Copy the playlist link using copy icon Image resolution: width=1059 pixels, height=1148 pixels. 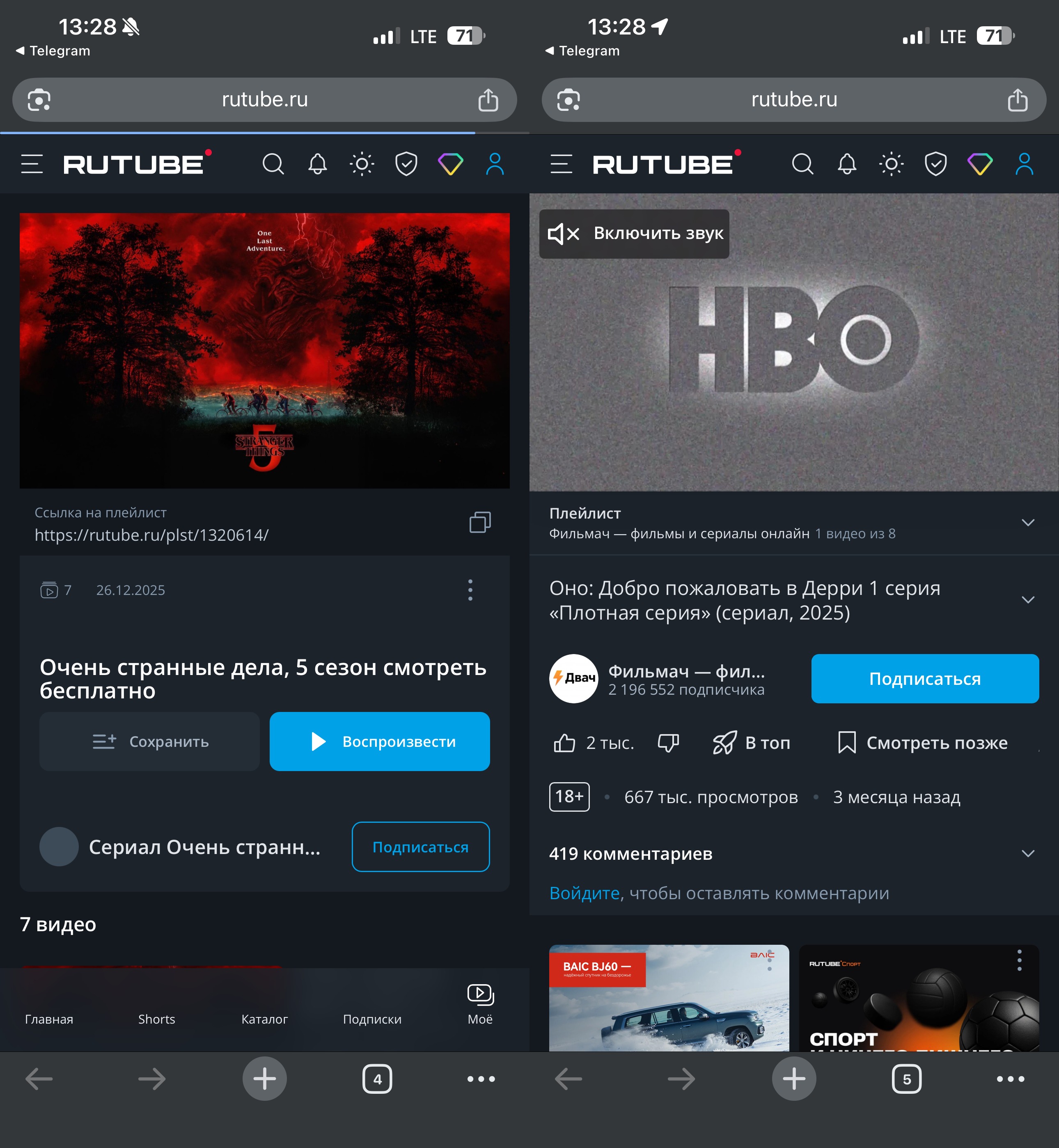[480, 522]
